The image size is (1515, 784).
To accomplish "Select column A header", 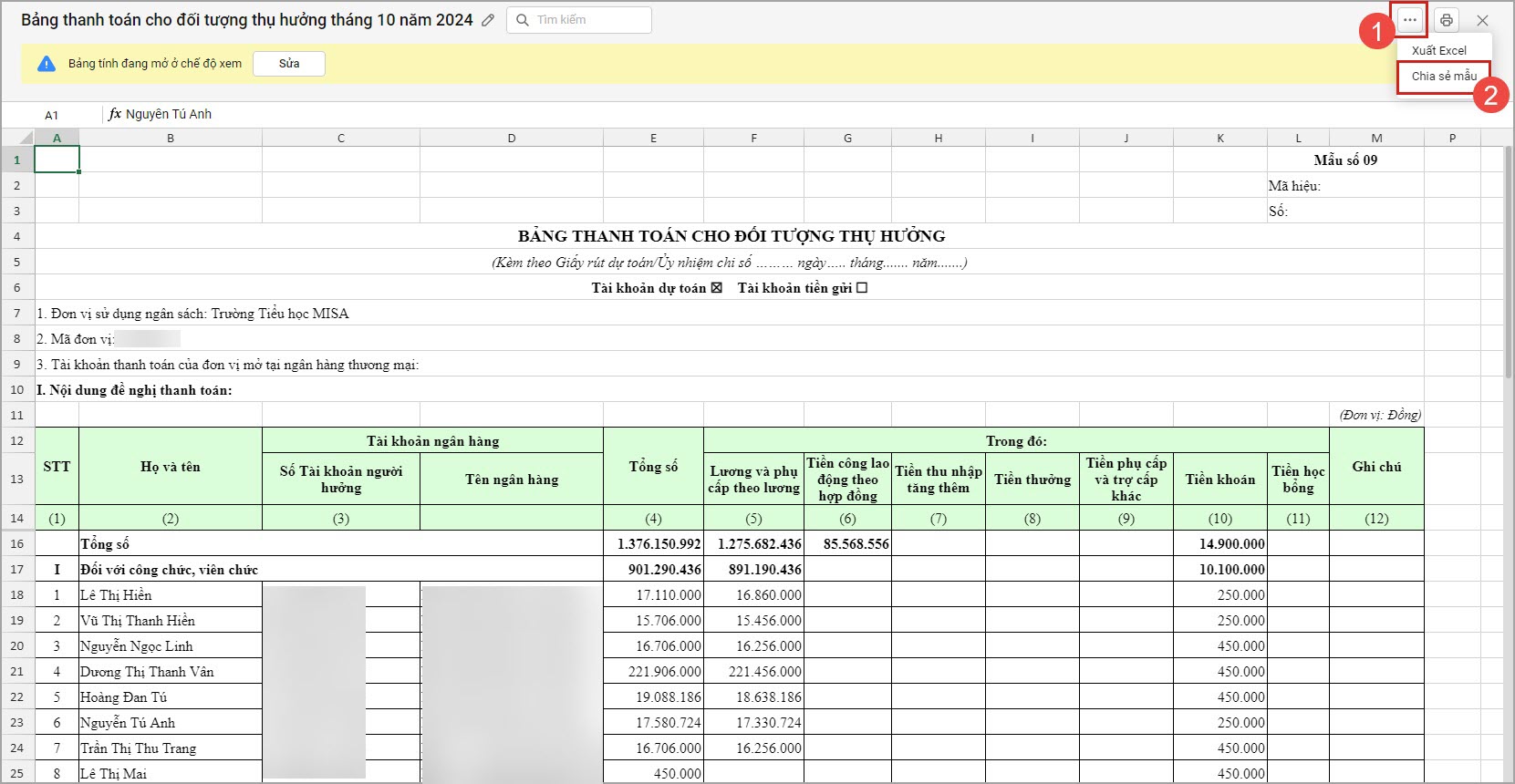I will pyautogui.click(x=57, y=138).
